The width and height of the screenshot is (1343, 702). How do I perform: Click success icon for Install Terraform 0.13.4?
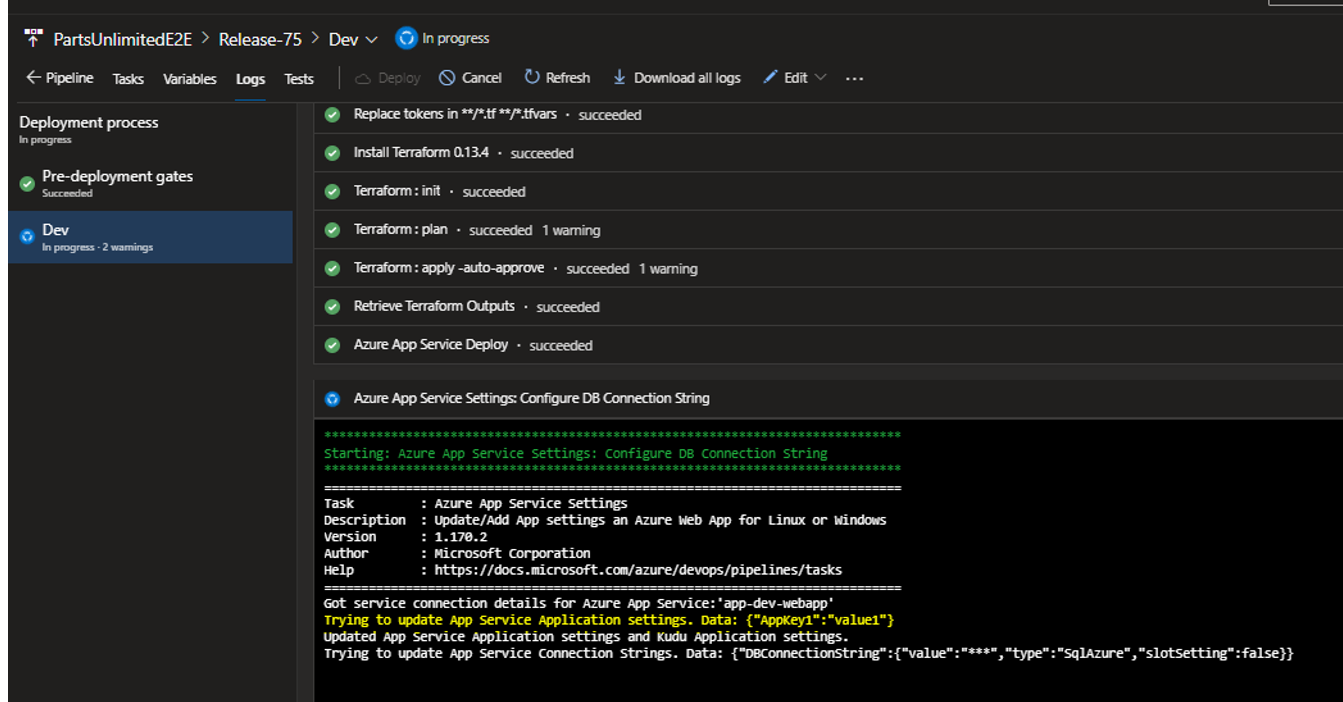[332, 153]
